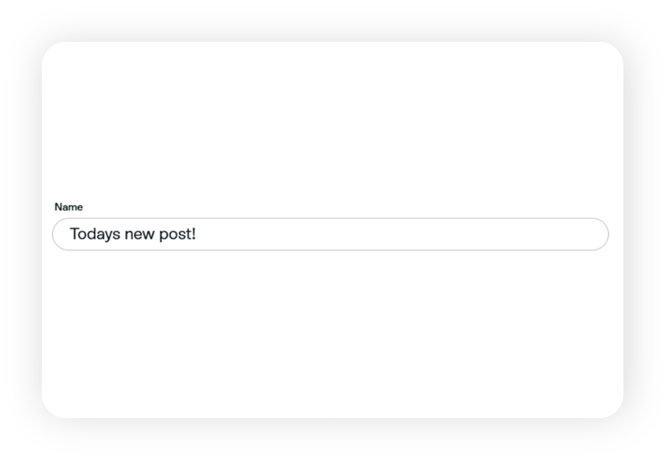Click blank card area above the Name label
The height and width of the screenshot is (460, 670).
pyautogui.click(x=330, y=120)
